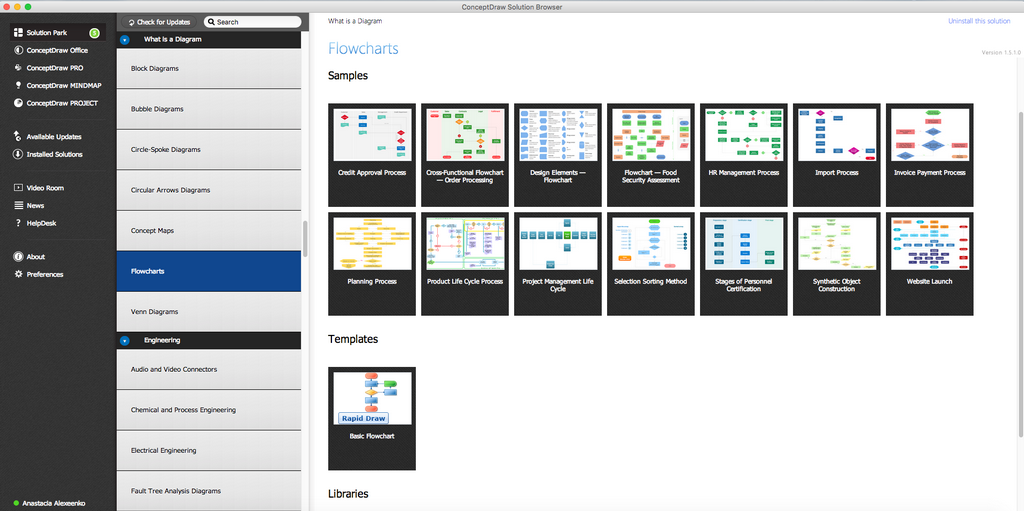Open Planning Process sample
1024x511 pixels.
(372, 264)
